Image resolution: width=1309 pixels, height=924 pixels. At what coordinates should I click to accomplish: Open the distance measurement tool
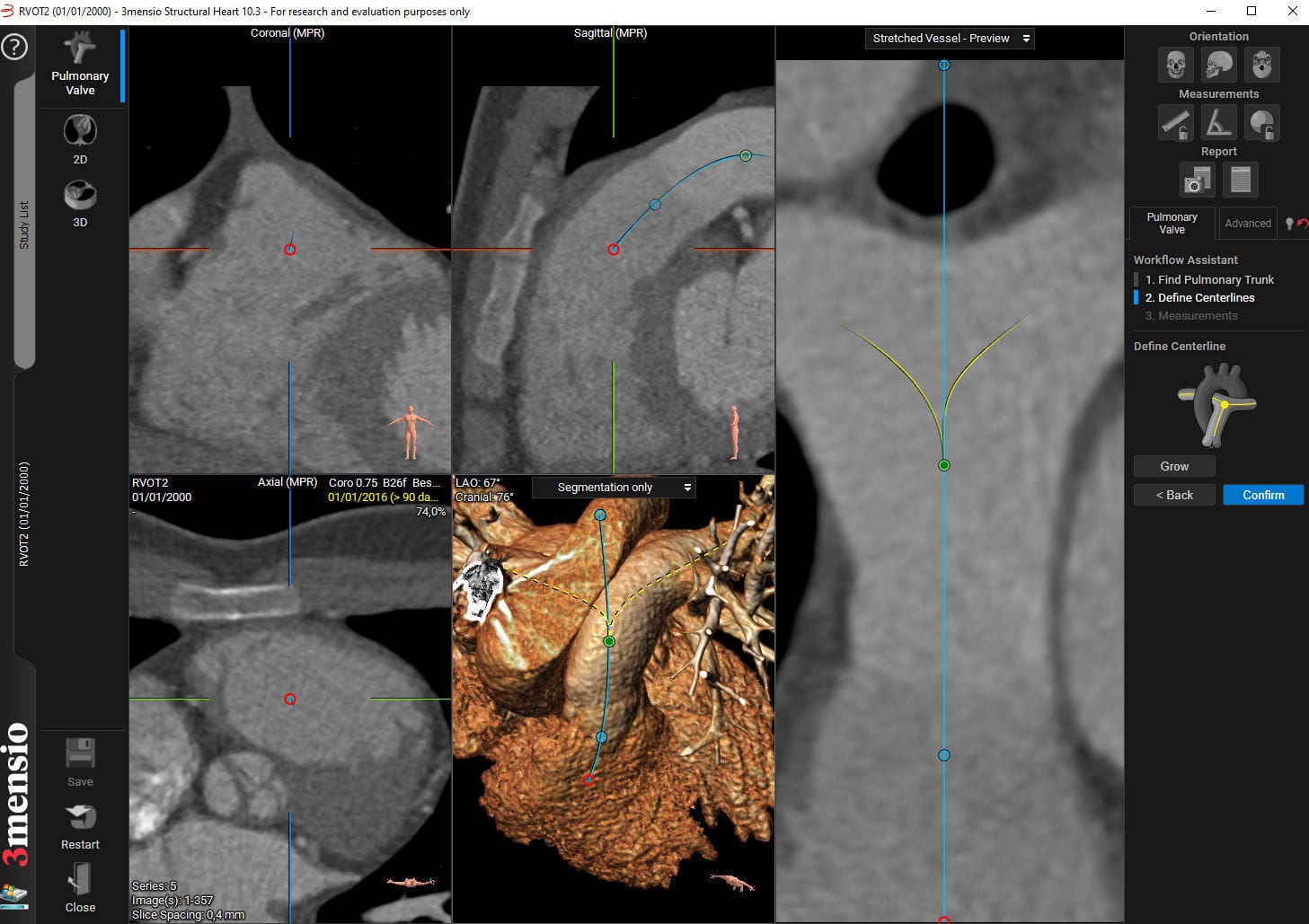[x=1175, y=122]
